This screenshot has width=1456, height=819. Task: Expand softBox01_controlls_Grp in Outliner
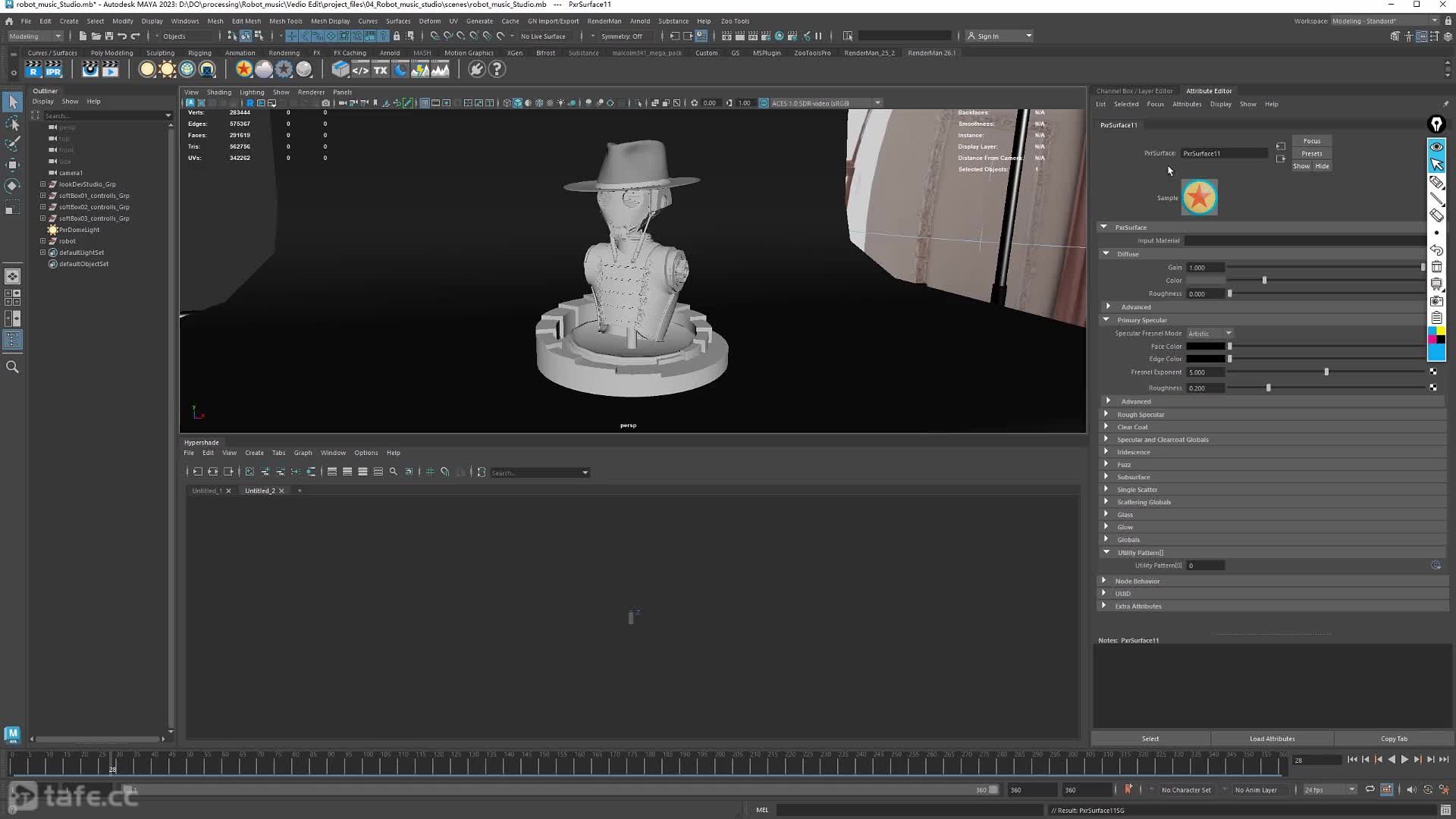click(x=42, y=195)
